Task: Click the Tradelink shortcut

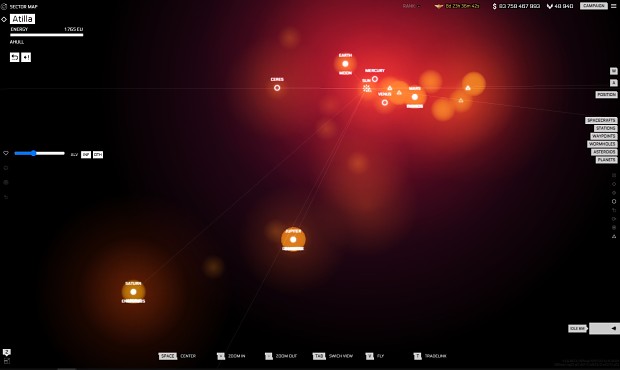Action: 430,356
